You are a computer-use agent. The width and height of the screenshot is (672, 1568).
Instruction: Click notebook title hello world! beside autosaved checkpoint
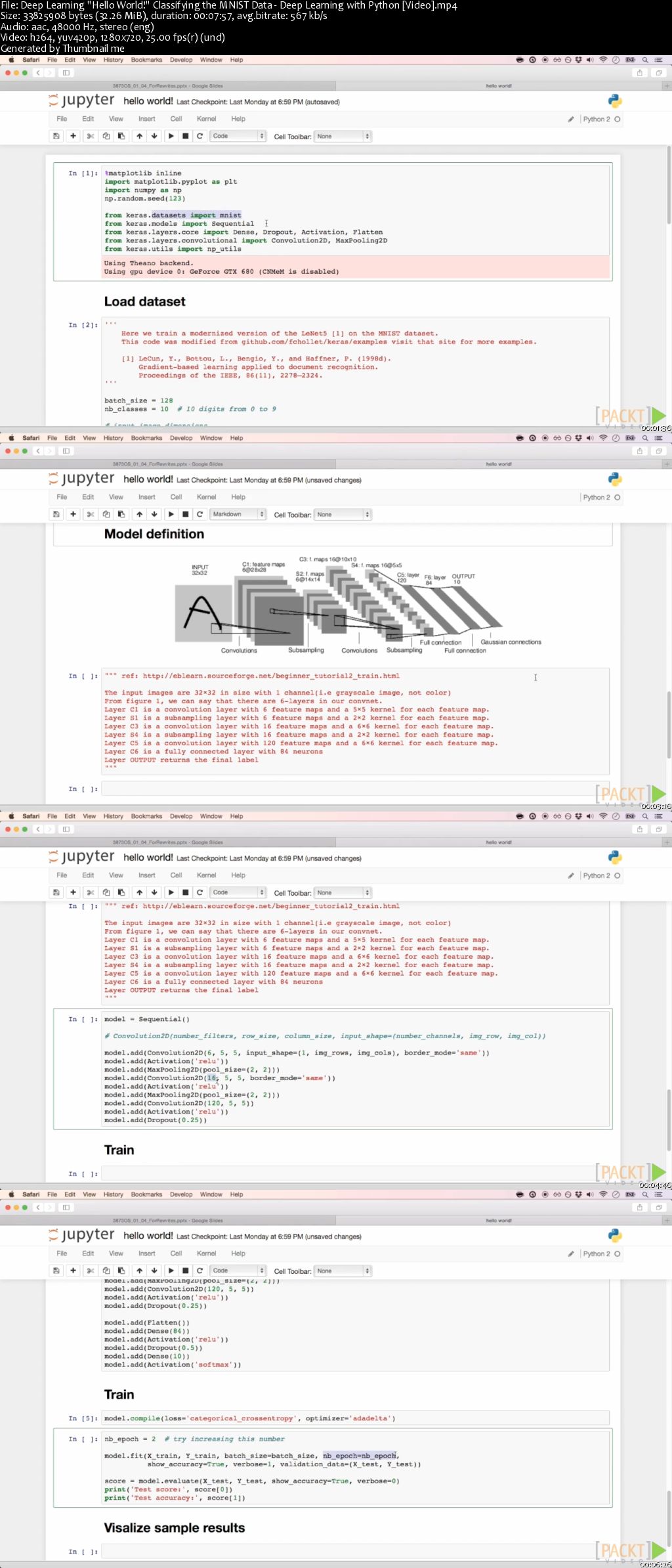tap(148, 101)
